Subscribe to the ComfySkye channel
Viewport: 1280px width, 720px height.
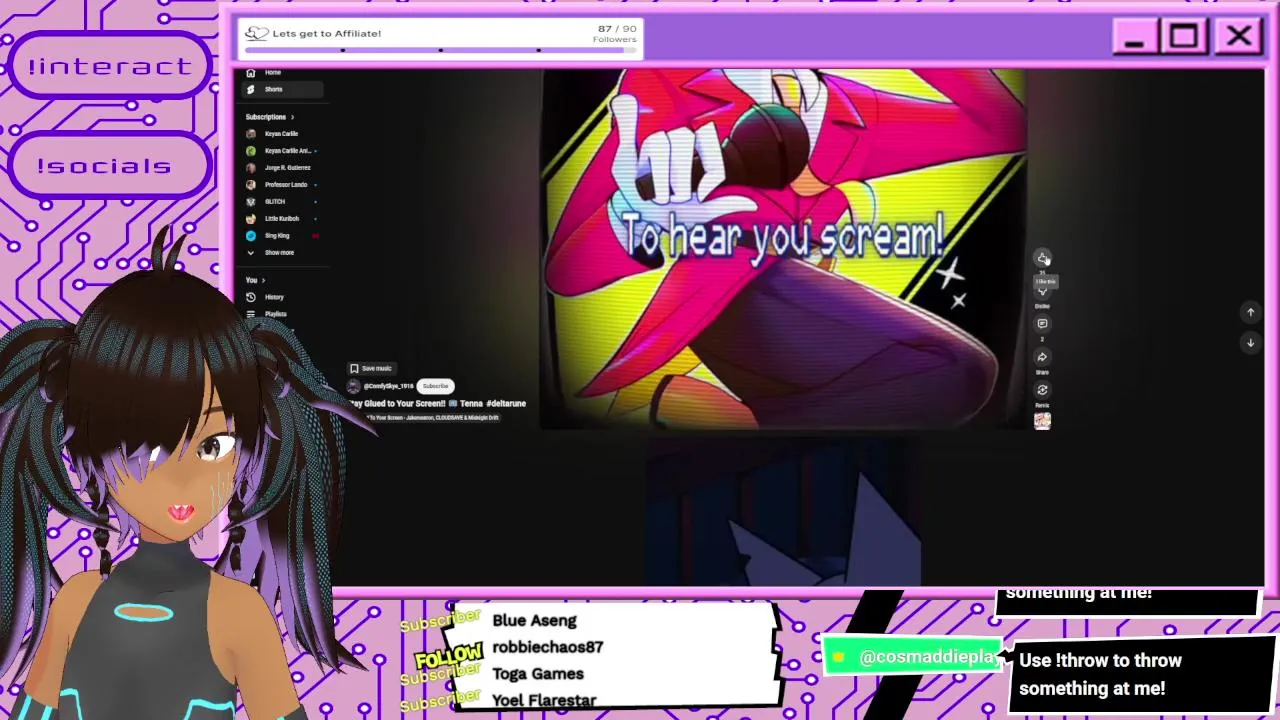click(x=436, y=386)
